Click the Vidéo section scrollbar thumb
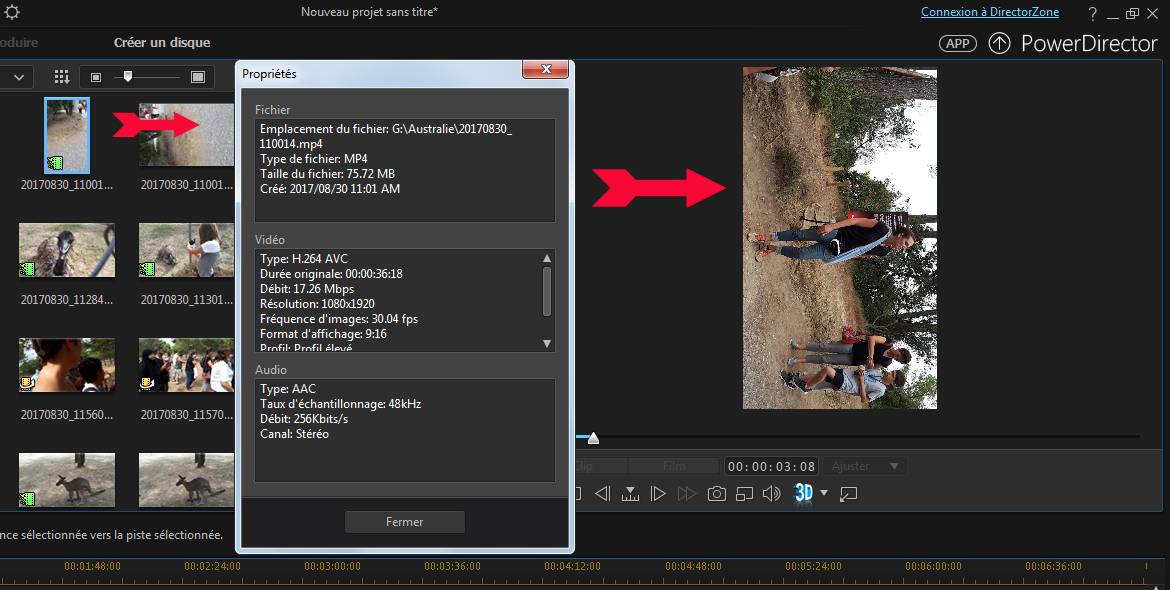This screenshot has height=590, width=1170. point(547,291)
